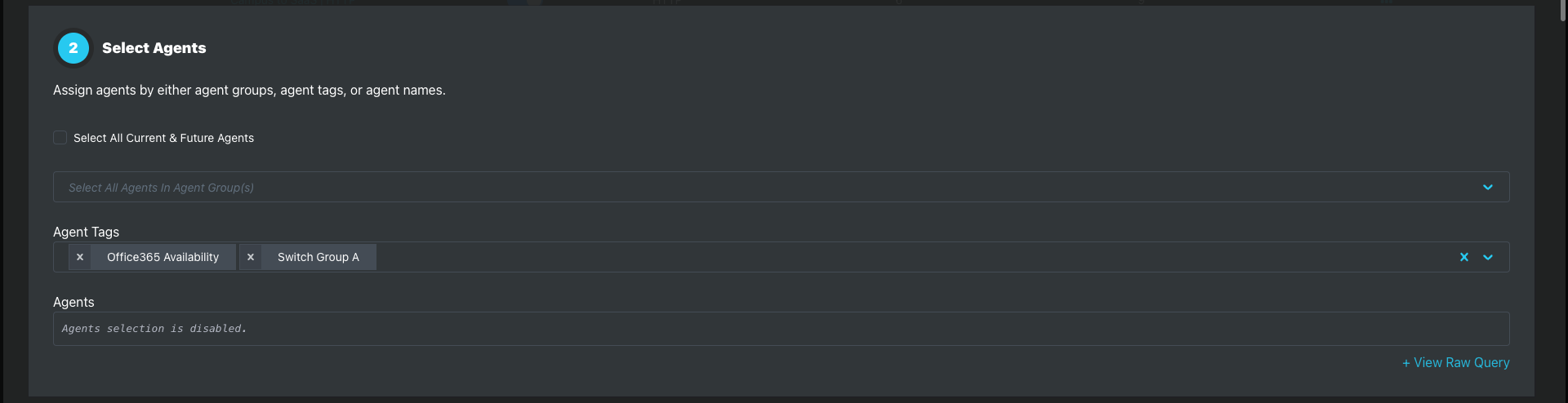Click the Agent Tags label

tap(86, 232)
